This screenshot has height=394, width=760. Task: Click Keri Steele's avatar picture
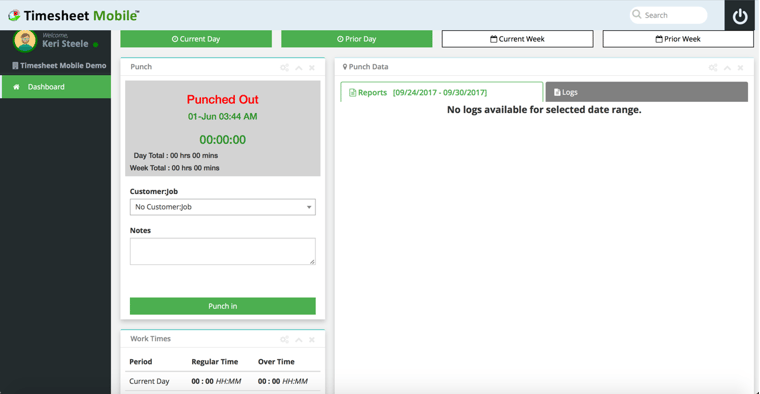click(x=25, y=41)
